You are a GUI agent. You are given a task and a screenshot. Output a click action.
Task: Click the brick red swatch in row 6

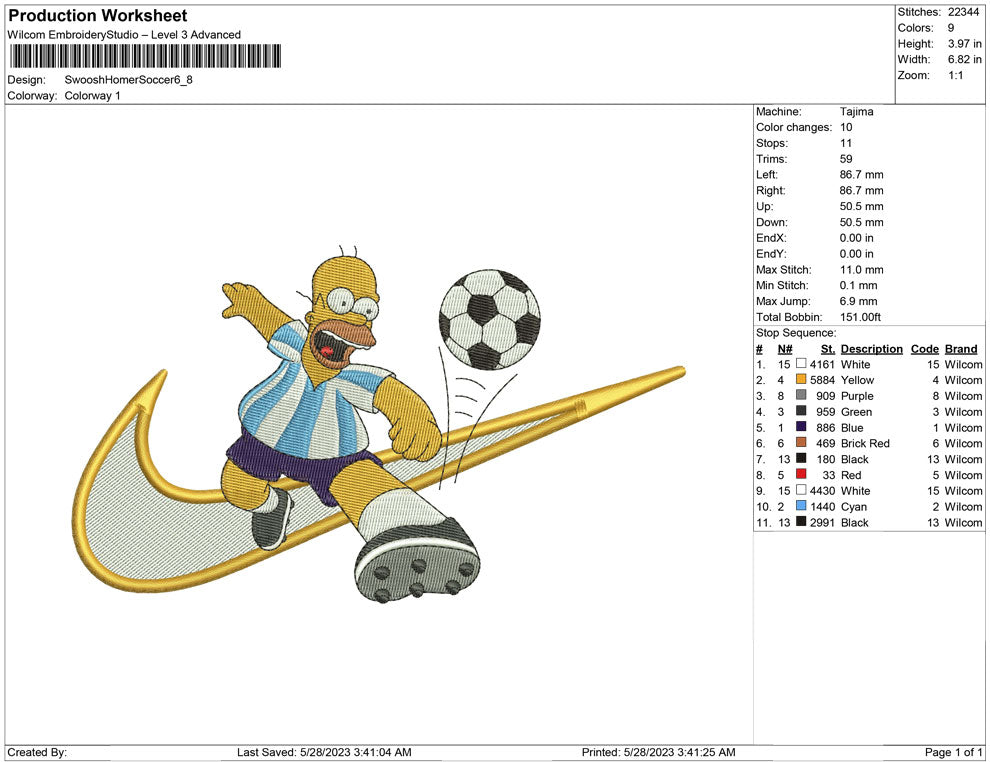[801, 443]
